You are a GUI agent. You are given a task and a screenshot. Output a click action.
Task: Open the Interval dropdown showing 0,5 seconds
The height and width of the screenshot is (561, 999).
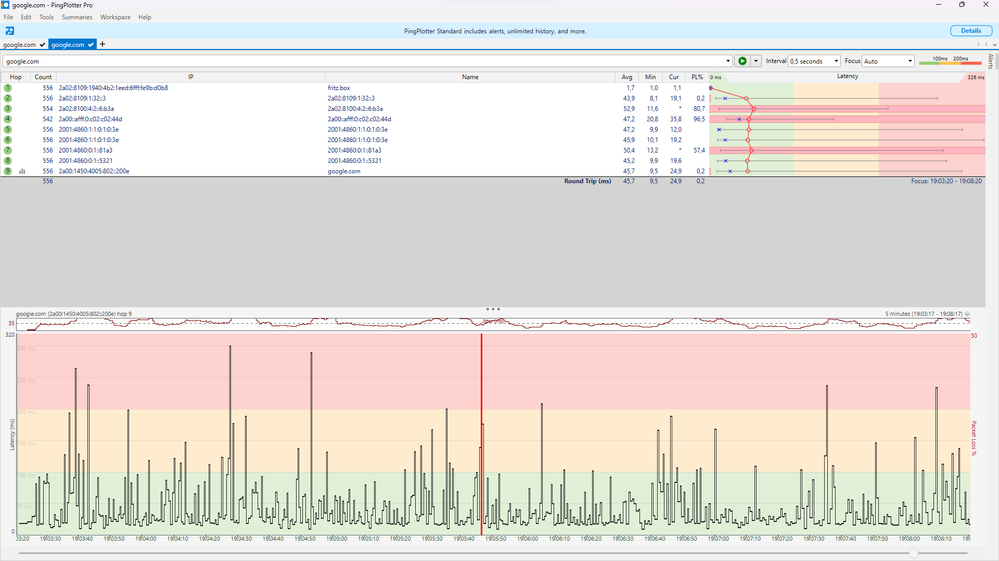pyautogui.click(x=815, y=61)
